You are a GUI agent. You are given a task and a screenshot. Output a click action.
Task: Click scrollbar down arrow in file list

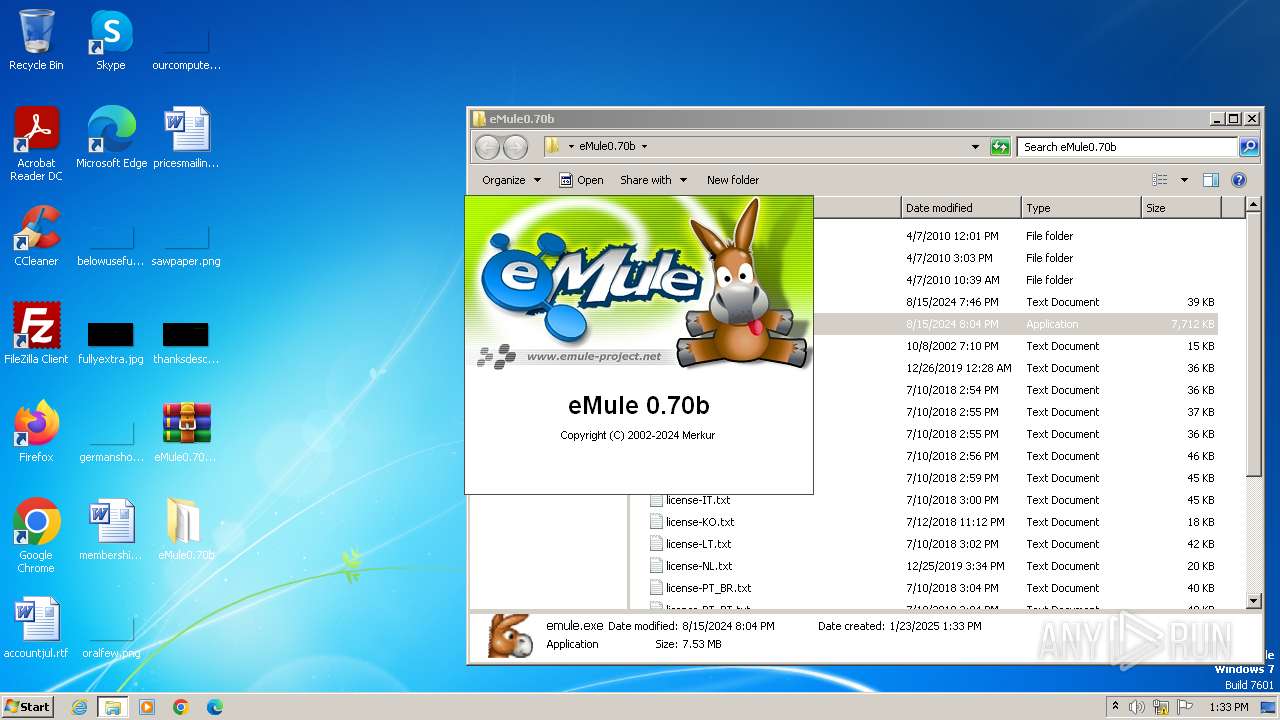coord(1254,600)
